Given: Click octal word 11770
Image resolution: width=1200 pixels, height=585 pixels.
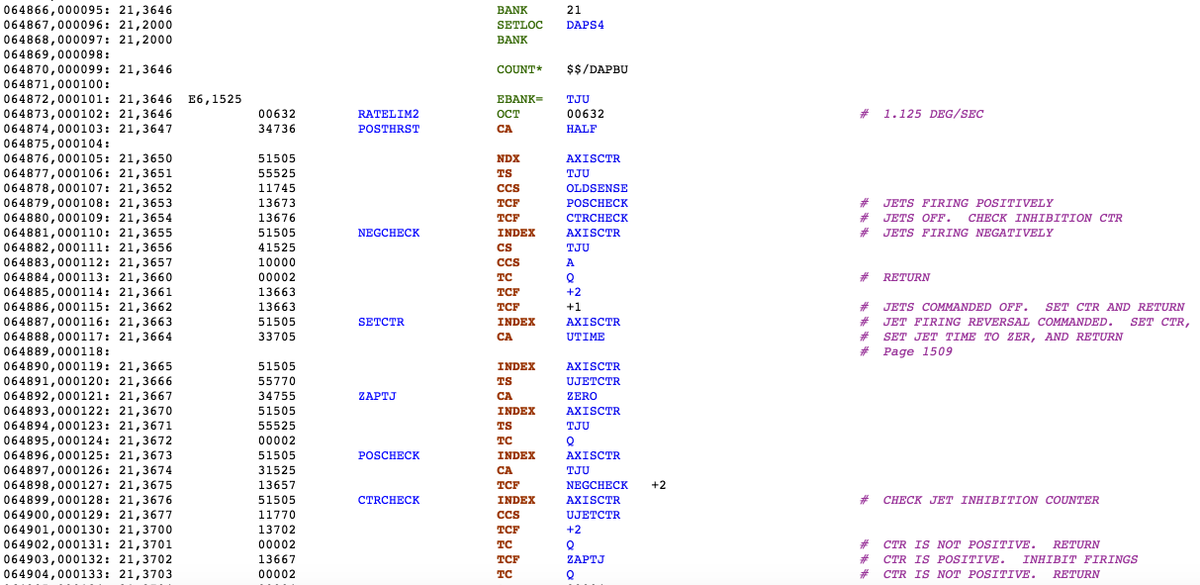Looking at the screenshot, I should pyautogui.click(x=277, y=515).
